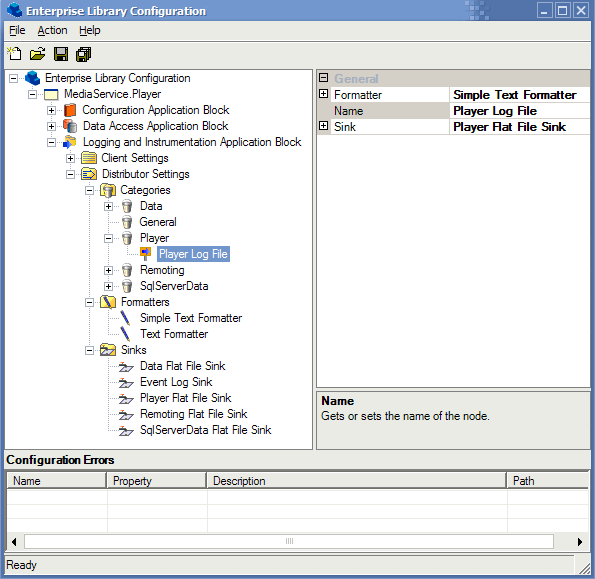Image resolution: width=595 pixels, height=579 pixels.
Task: Collapse the Logging and Instrumentation Application Block
Action: click(x=52, y=143)
